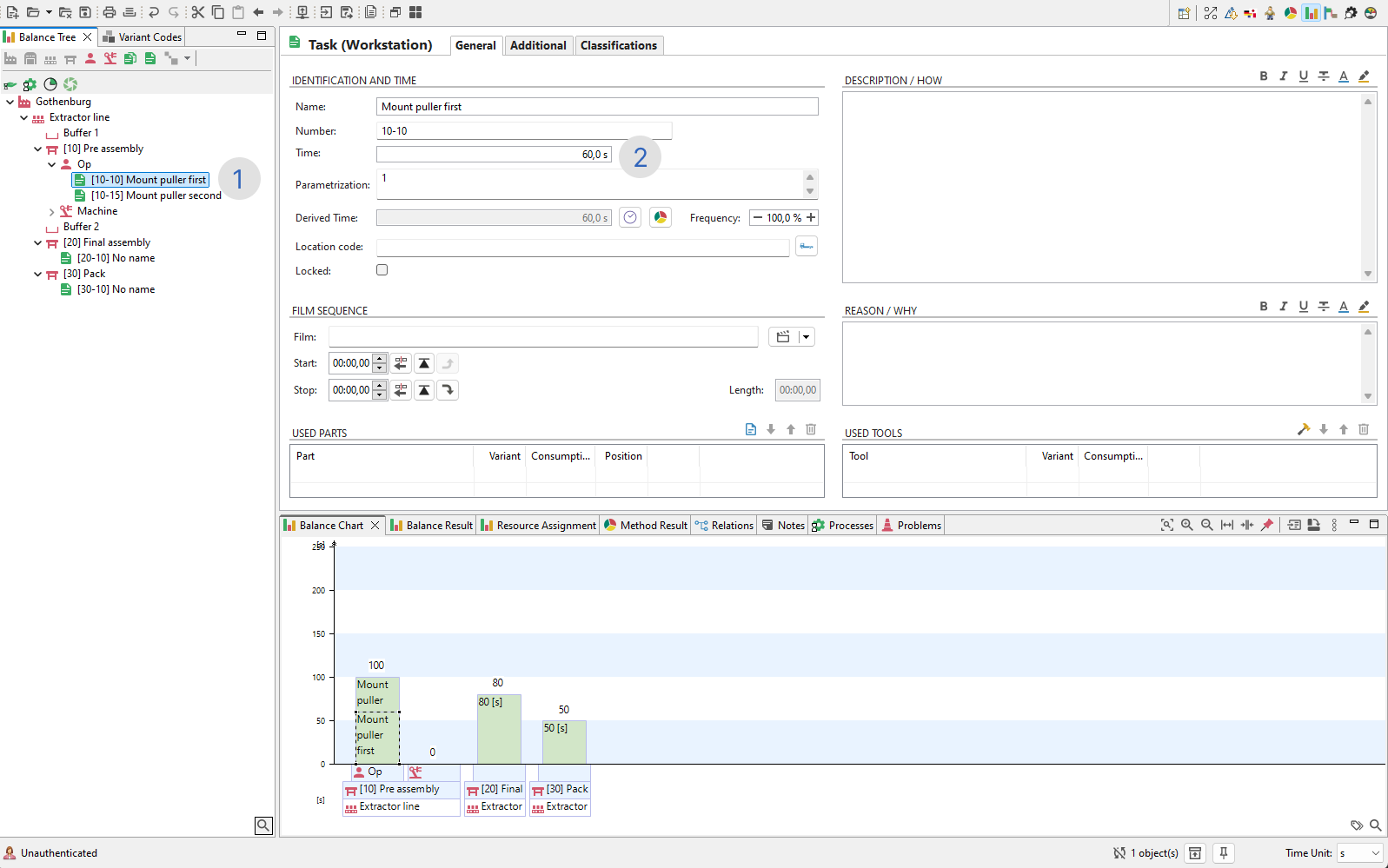The image size is (1388, 868).
Task: Toggle the Locked checkbox
Action: click(x=382, y=270)
